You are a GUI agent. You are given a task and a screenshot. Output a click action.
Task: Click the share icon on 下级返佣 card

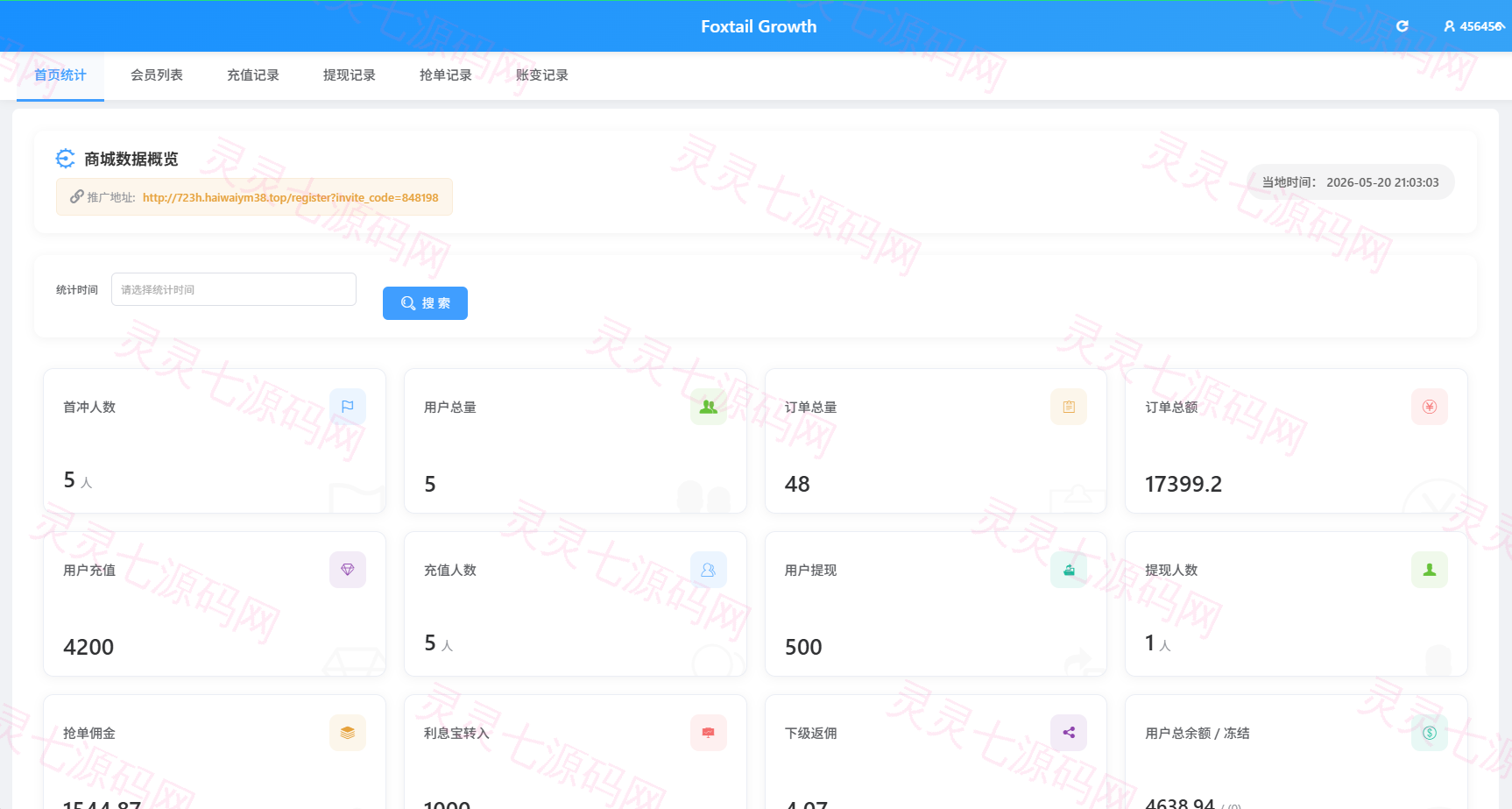tap(1069, 733)
